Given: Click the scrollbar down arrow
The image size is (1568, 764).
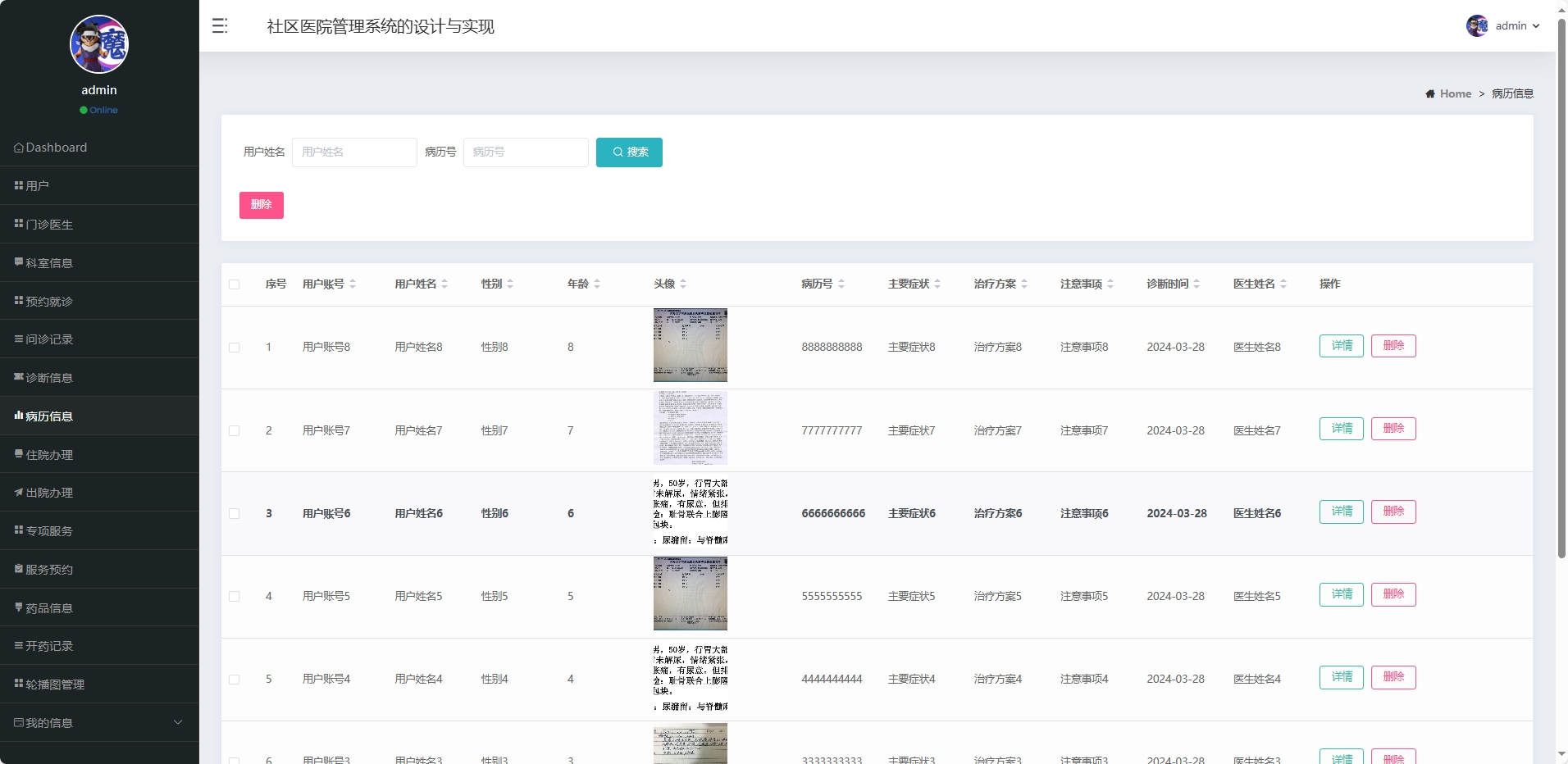Looking at the screenshot, I should (x=1561, y=754).
